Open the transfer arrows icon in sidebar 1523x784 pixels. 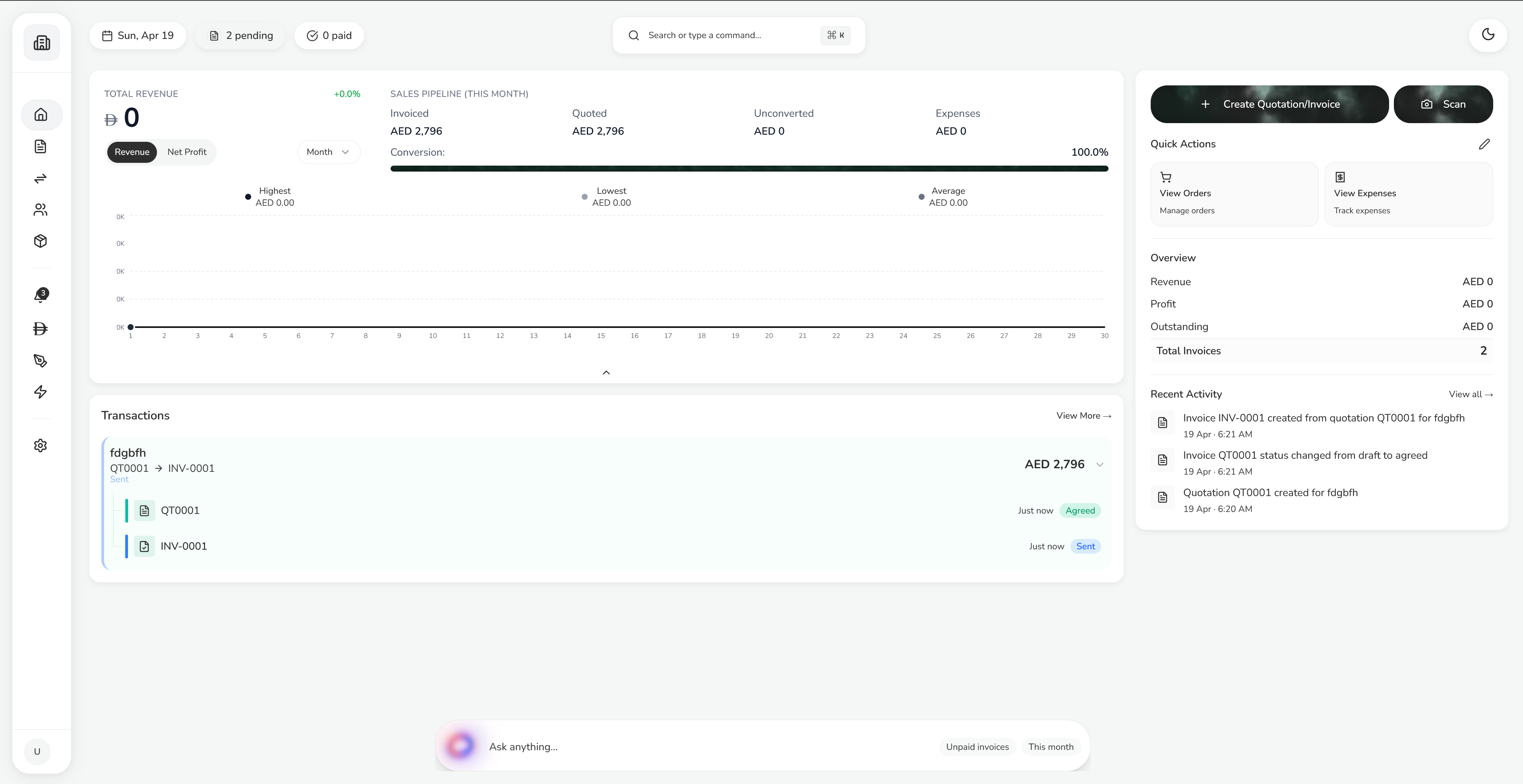41,178
